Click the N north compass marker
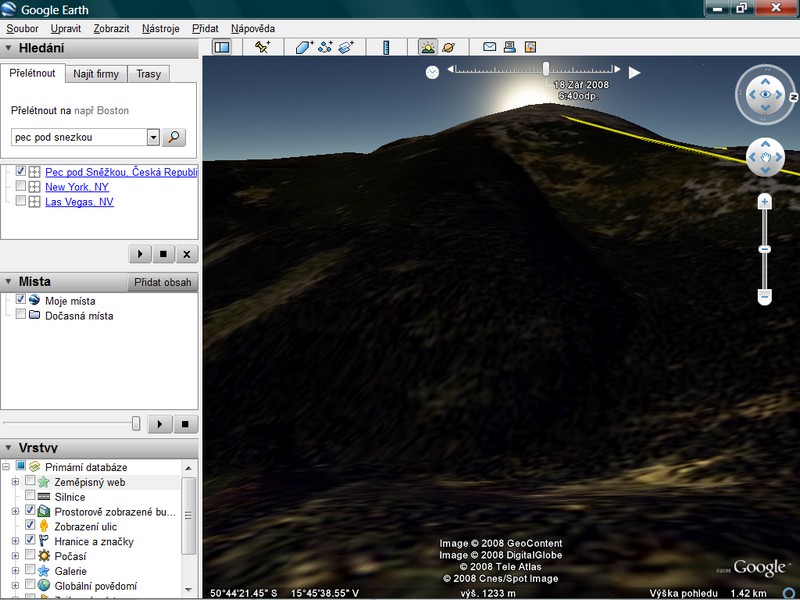 pyautogui.click(x=794, y=97)
